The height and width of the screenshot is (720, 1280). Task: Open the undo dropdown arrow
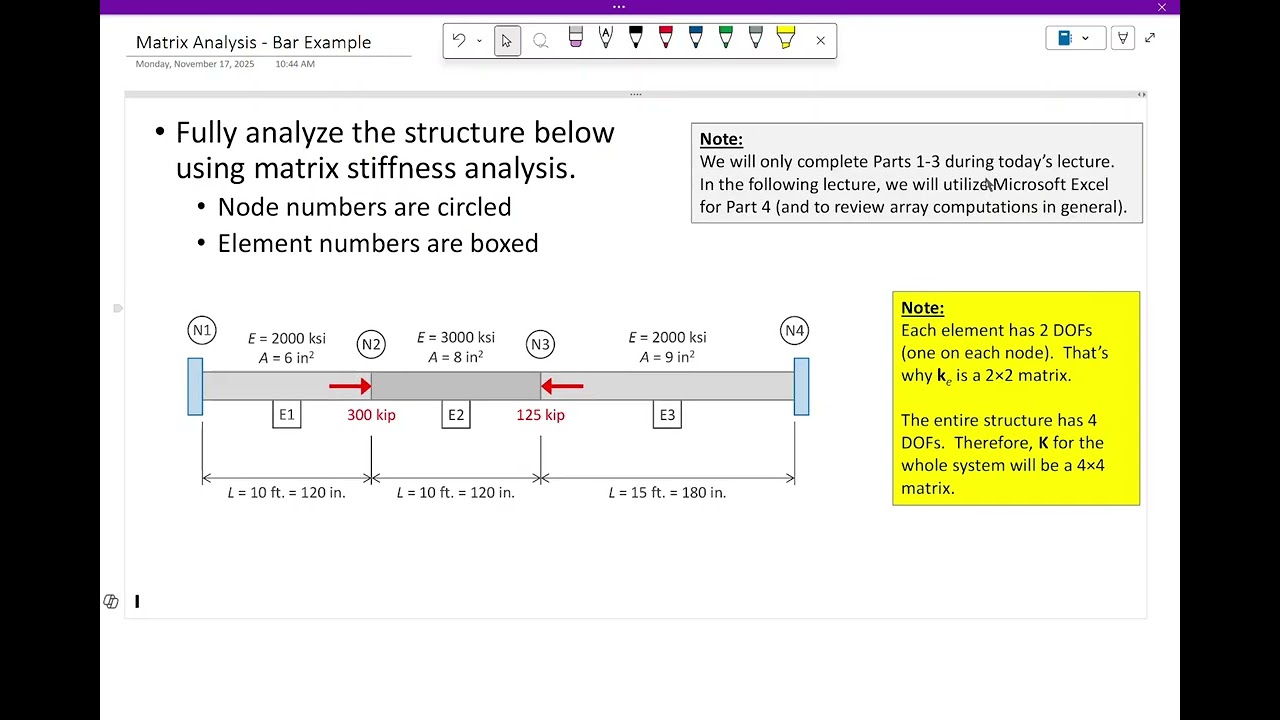(x=479, y=41)
